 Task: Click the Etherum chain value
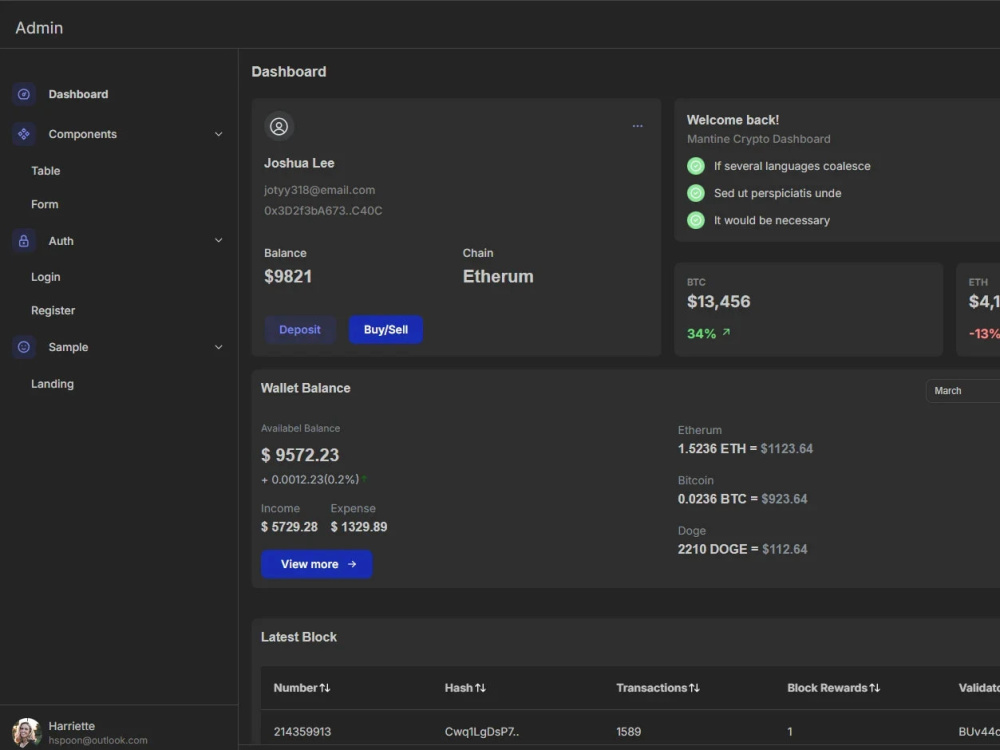tap(498, 277)
